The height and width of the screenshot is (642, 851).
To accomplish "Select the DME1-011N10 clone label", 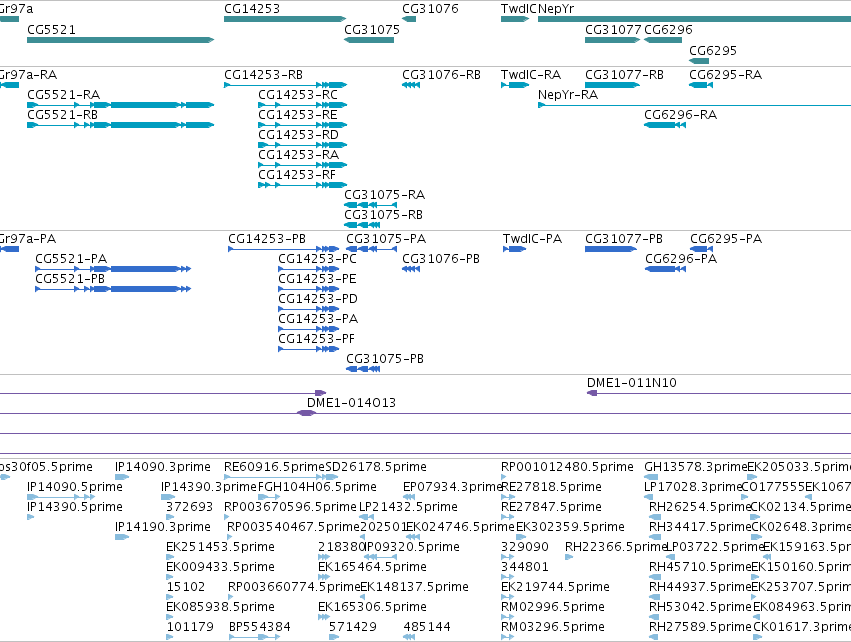I will pyautogui.click(x=632, y=383).
